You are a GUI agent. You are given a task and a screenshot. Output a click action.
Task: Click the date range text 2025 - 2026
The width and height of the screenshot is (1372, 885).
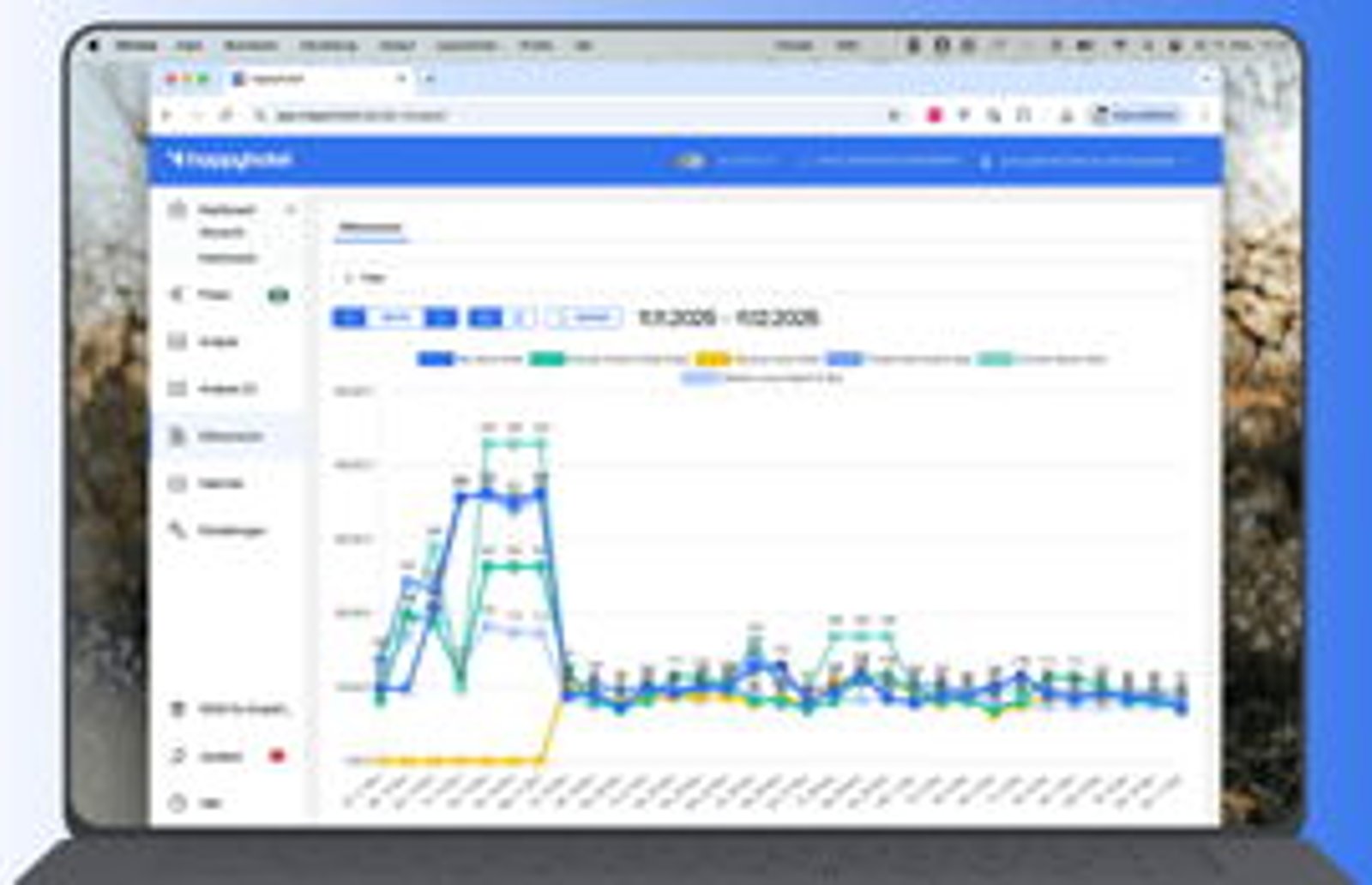tap(728, 318)
